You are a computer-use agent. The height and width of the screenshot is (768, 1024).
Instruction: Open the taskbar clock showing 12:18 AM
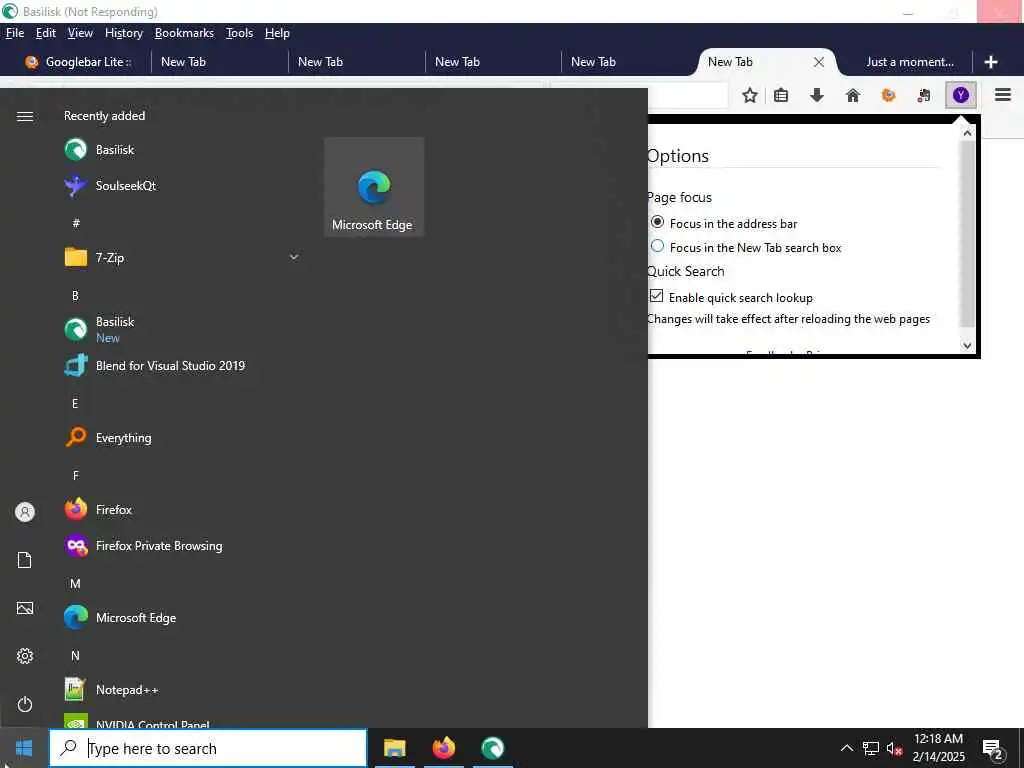click(938, 748)
